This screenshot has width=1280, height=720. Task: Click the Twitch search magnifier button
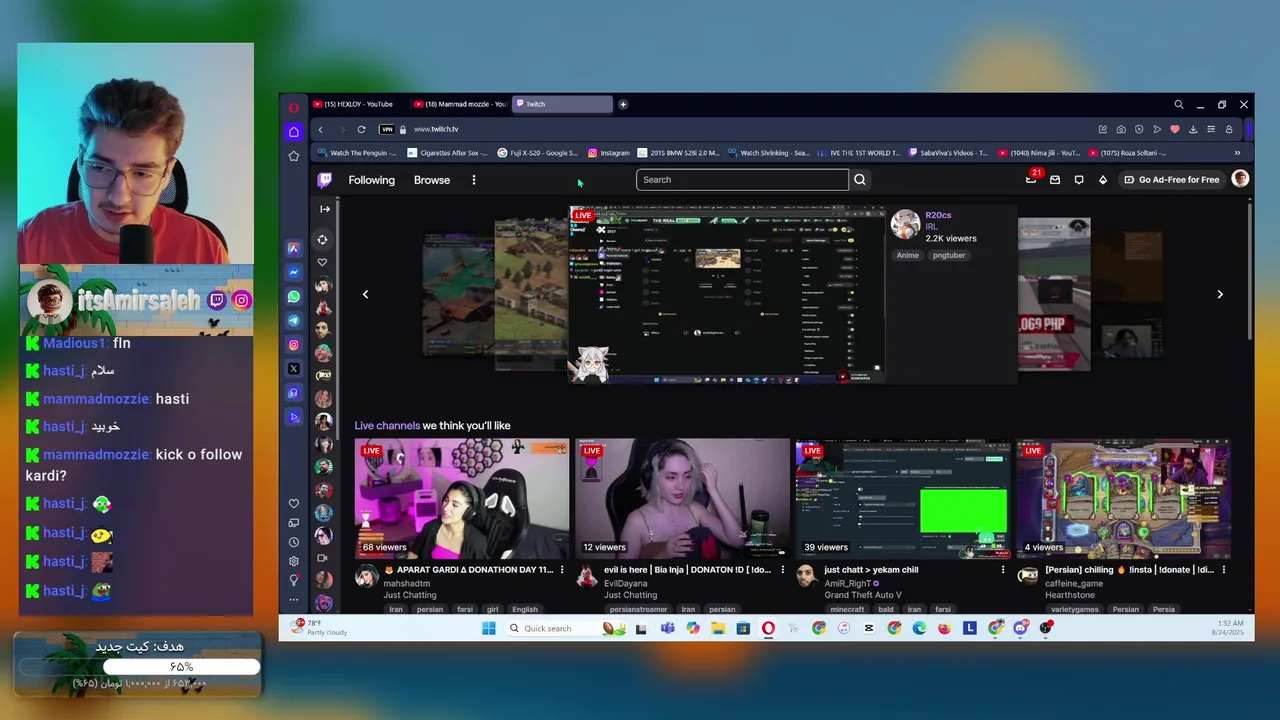(x=860, y=180)
